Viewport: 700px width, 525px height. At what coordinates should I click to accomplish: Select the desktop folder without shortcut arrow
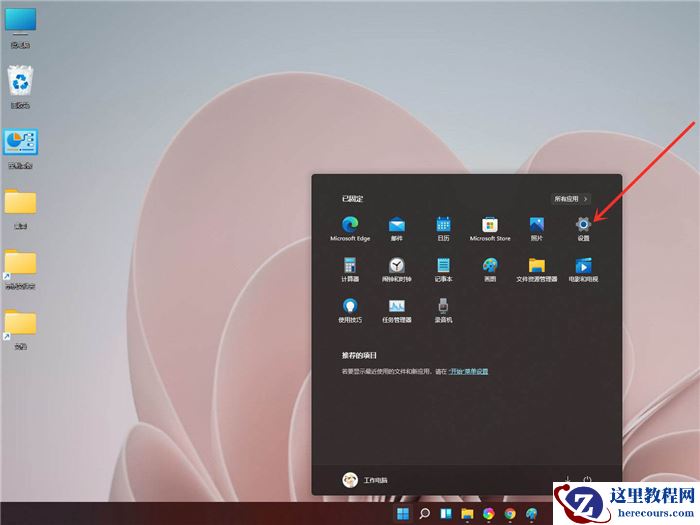point(21,209)
